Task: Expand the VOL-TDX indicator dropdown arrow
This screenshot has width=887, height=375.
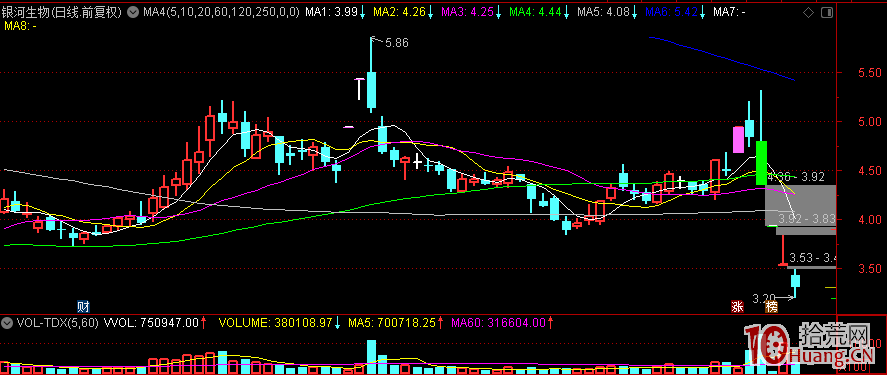Action: click(7, 323)
